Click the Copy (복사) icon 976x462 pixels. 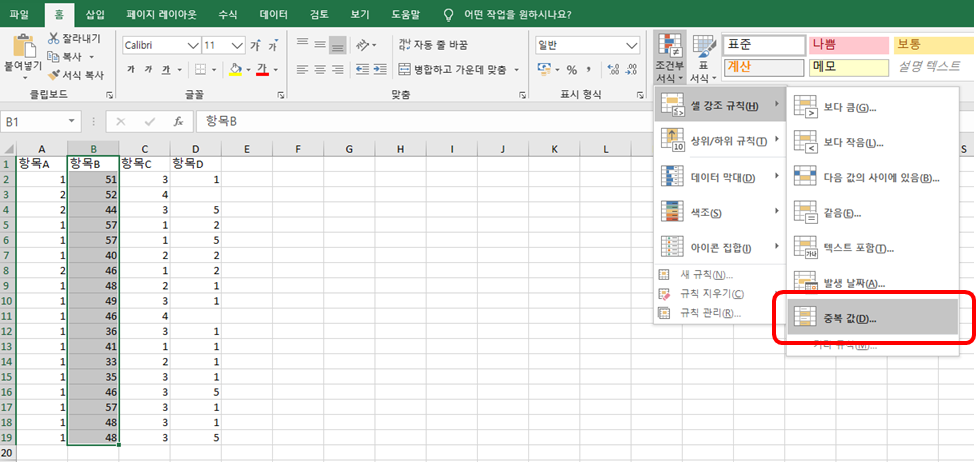(54, 57)
